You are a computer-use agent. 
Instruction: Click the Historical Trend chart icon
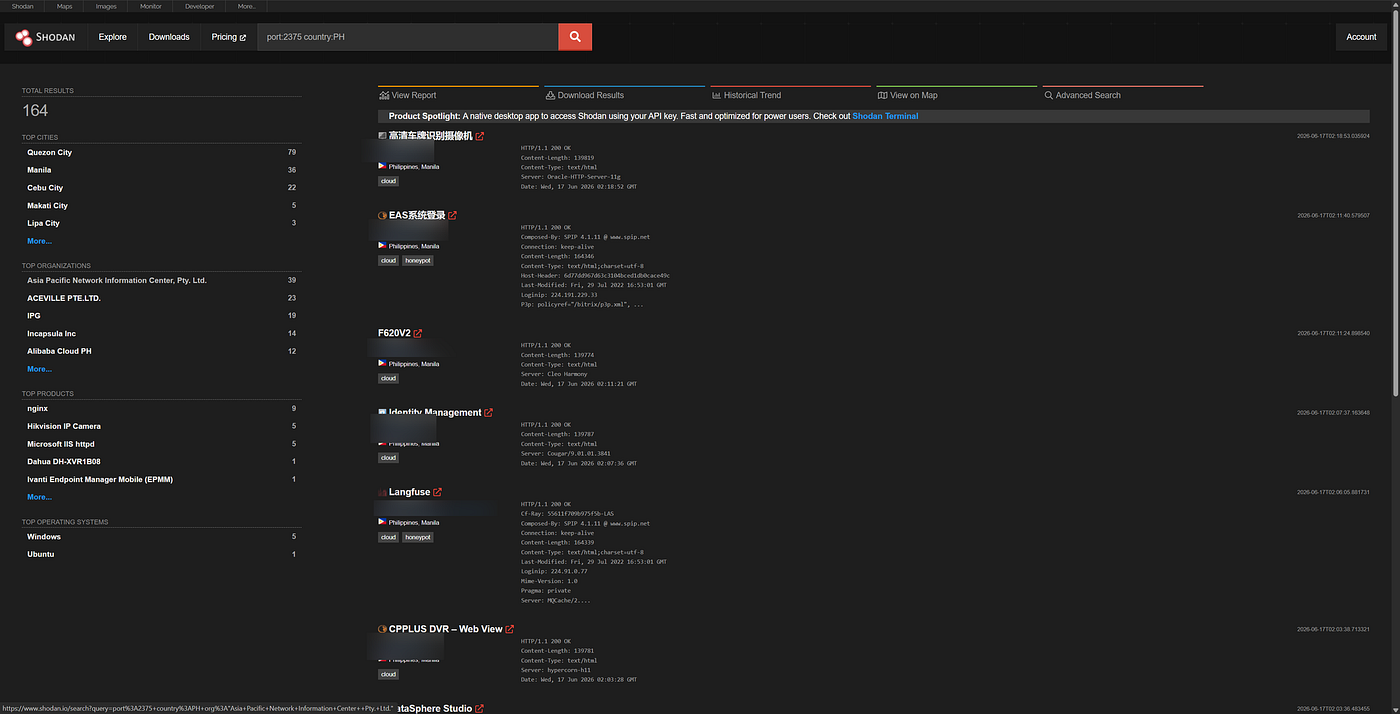716,95
